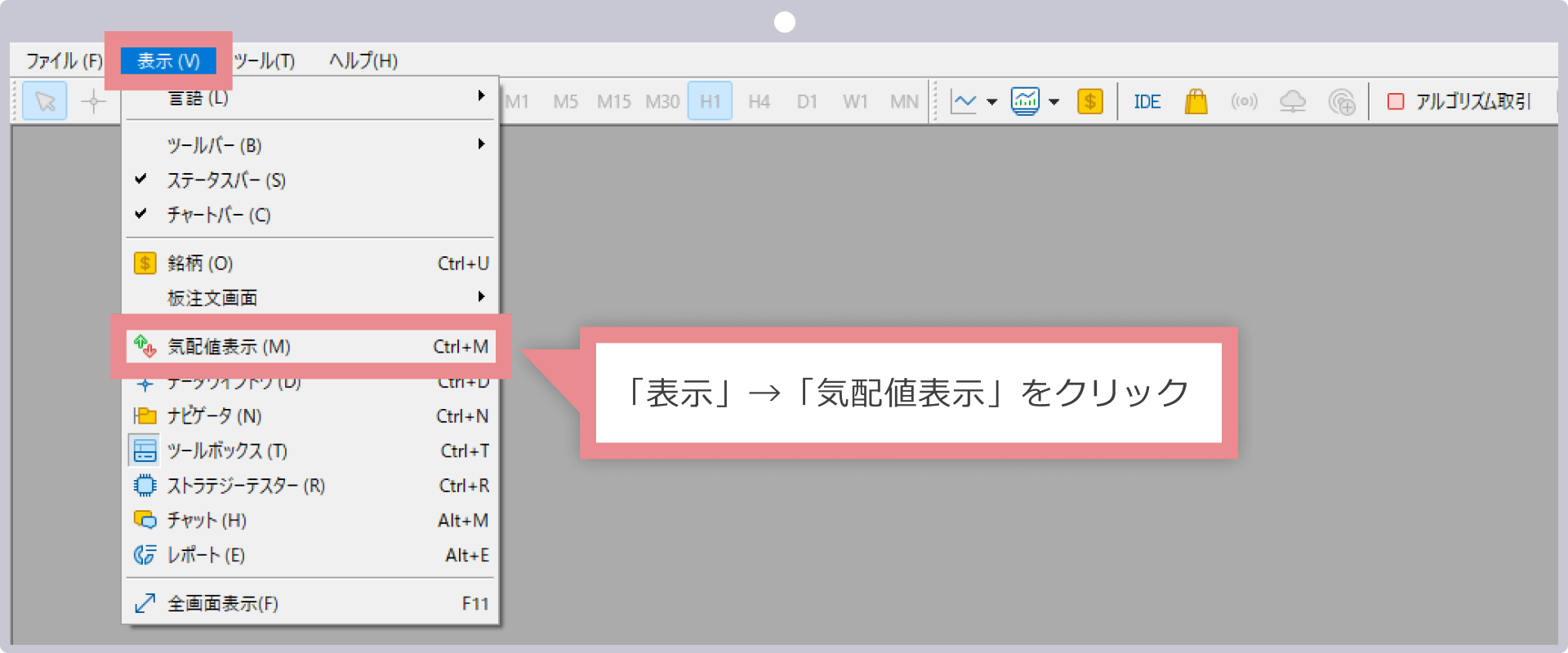The width and height of the screenshot is (1568, 653).
Task: Toggle the アルゴリズム取引 button
Action: [x=1459, y=101]
